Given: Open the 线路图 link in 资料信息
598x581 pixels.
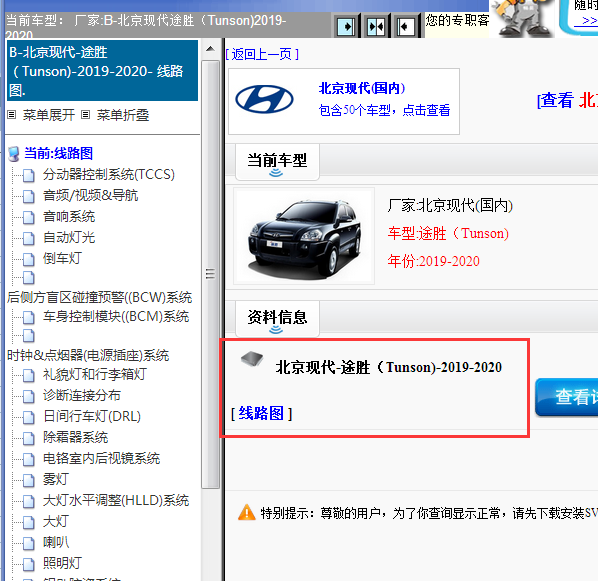Looking at the screenshot, I should coord(261,414).
